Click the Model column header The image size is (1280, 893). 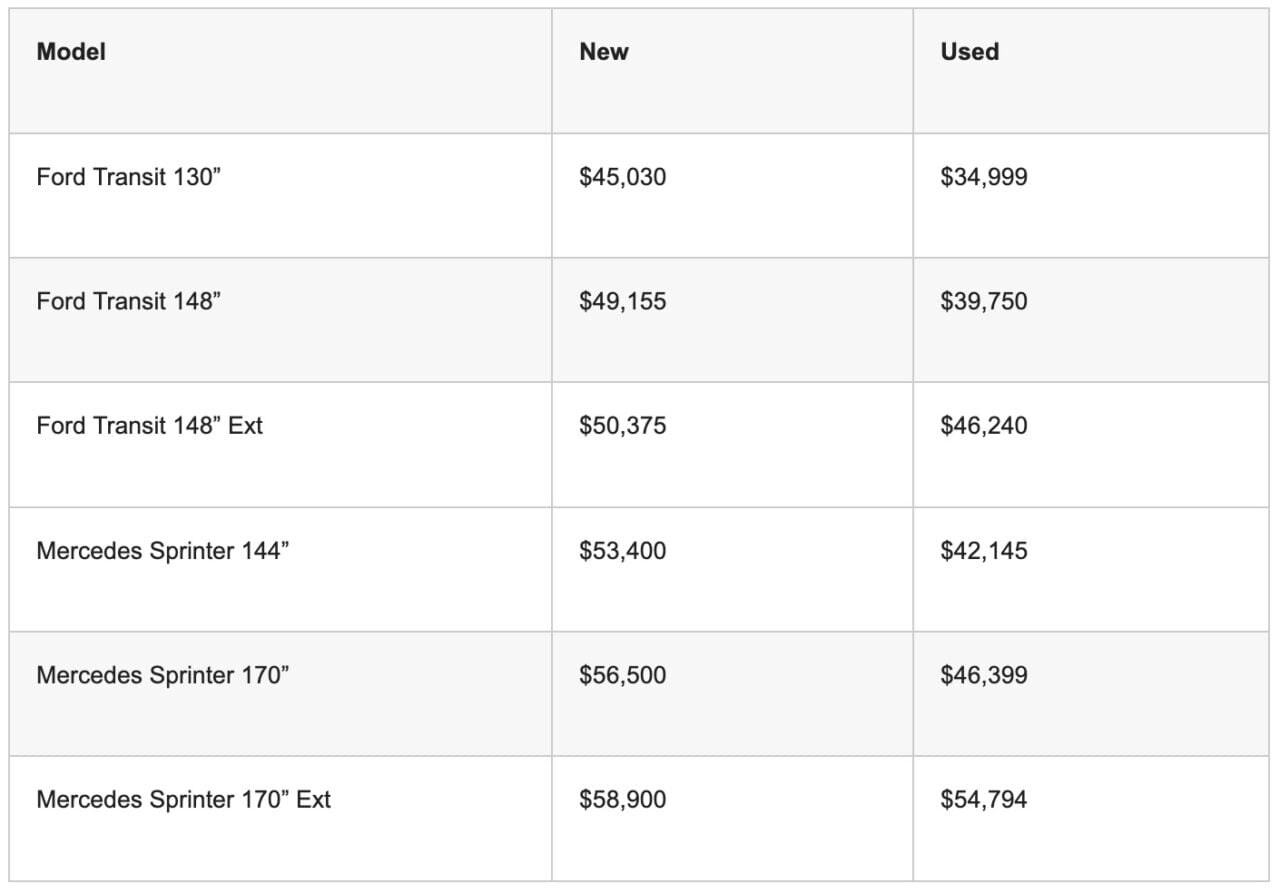[71, 52]
